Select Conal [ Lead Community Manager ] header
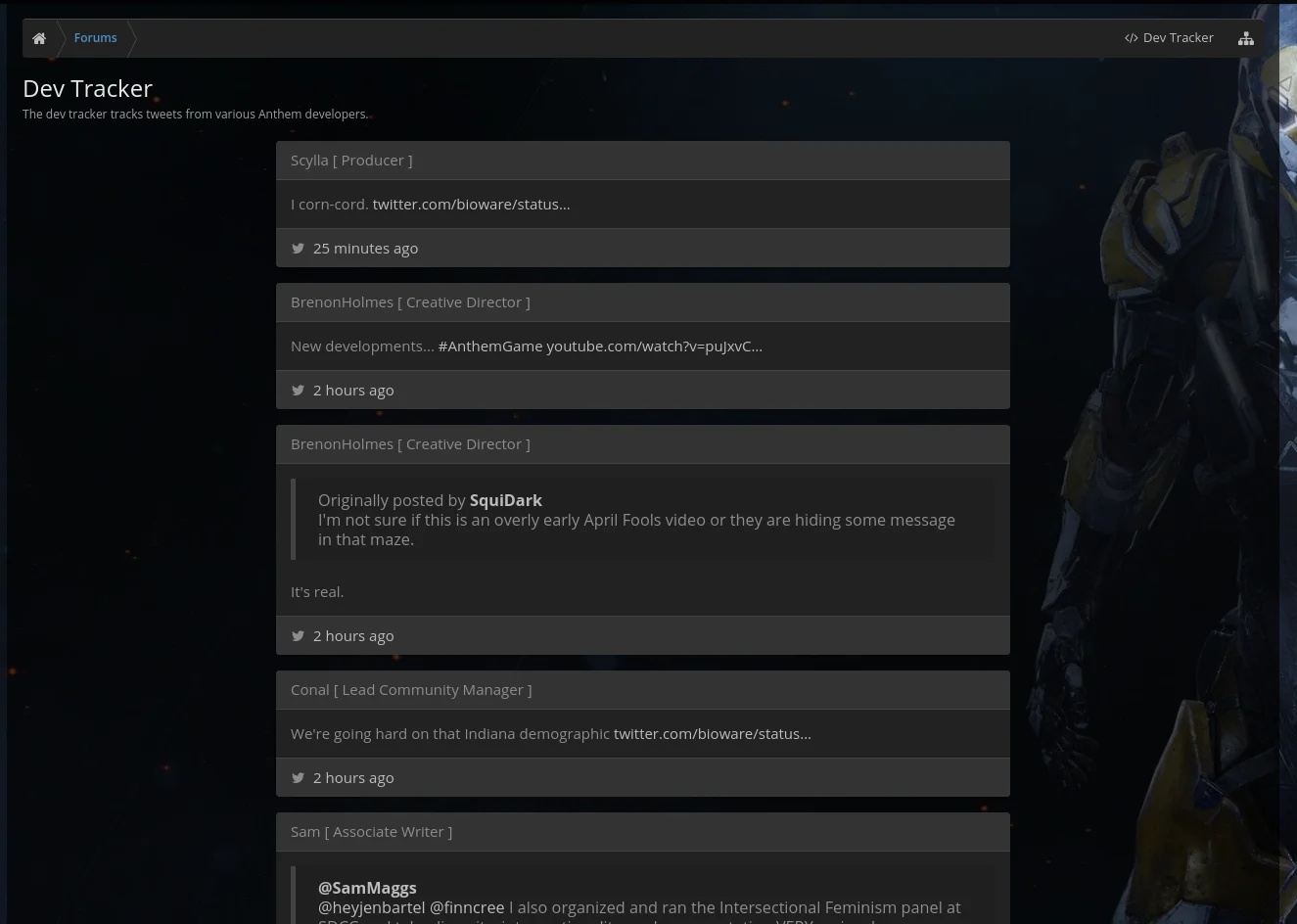This screenshot has height=924, width=1297. click(642, 690)
